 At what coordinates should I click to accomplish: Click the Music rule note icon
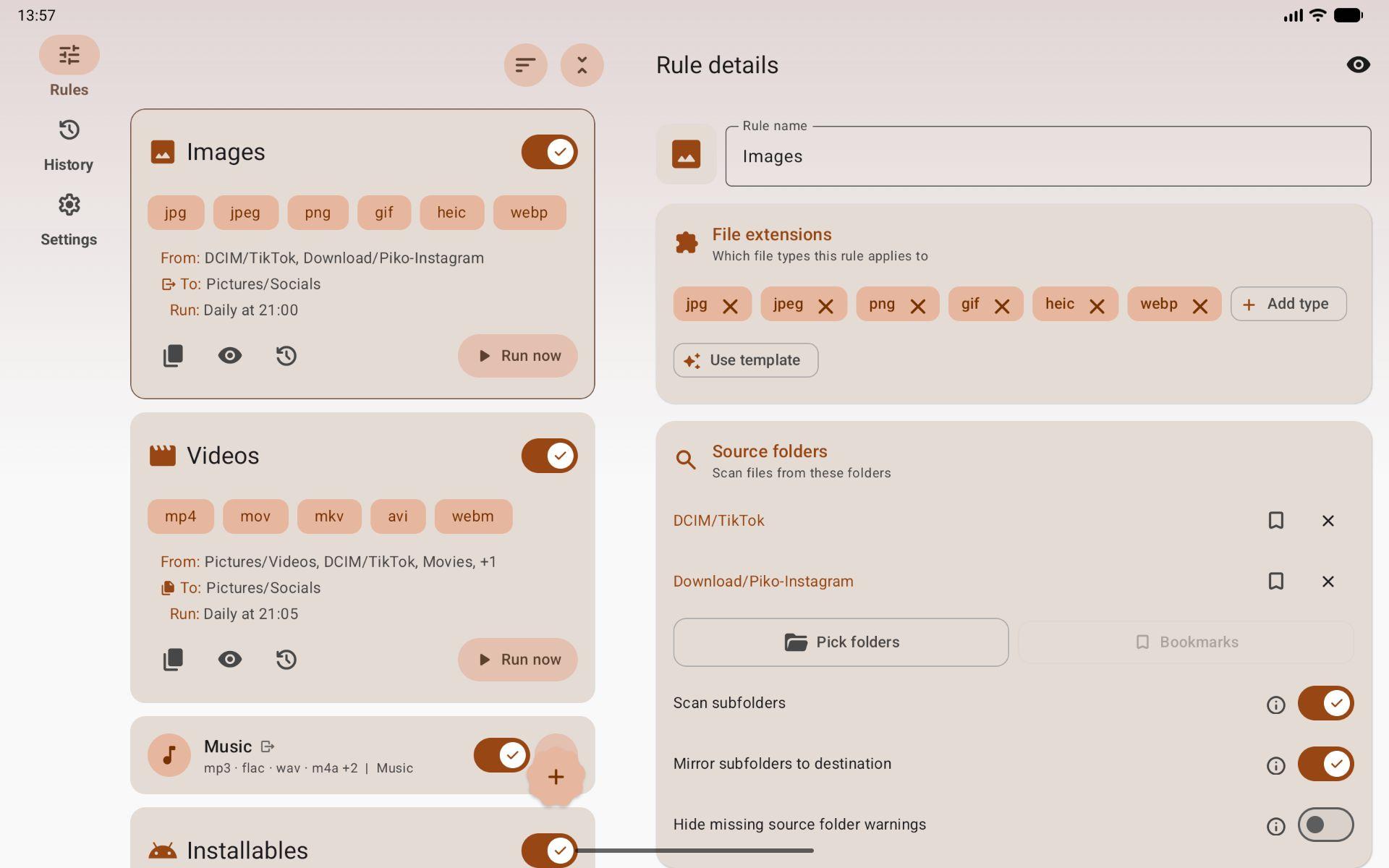(x=169, y=755)
